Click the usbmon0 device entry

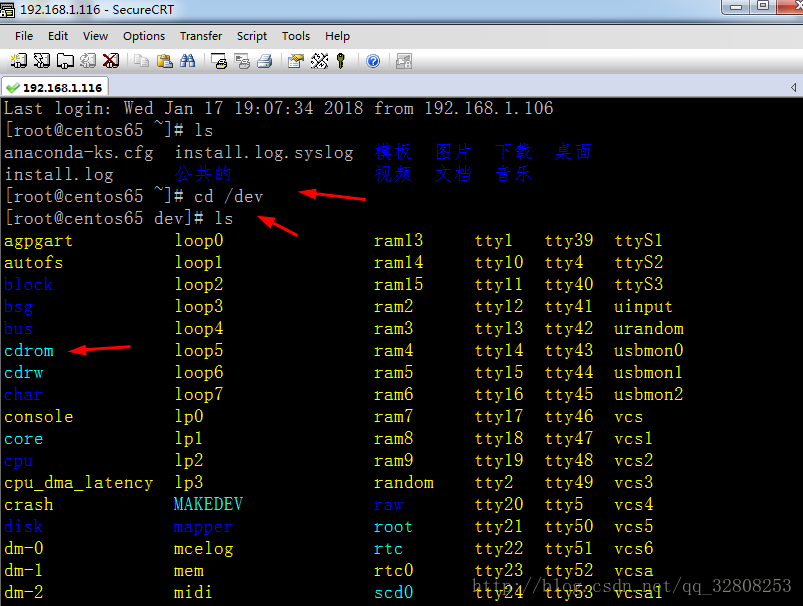pos(649,351)
